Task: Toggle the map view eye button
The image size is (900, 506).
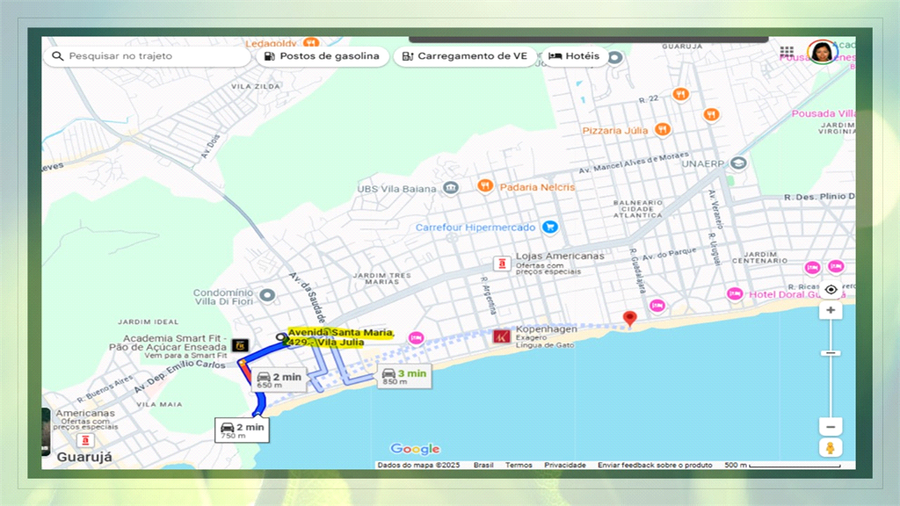Action: 831,289
